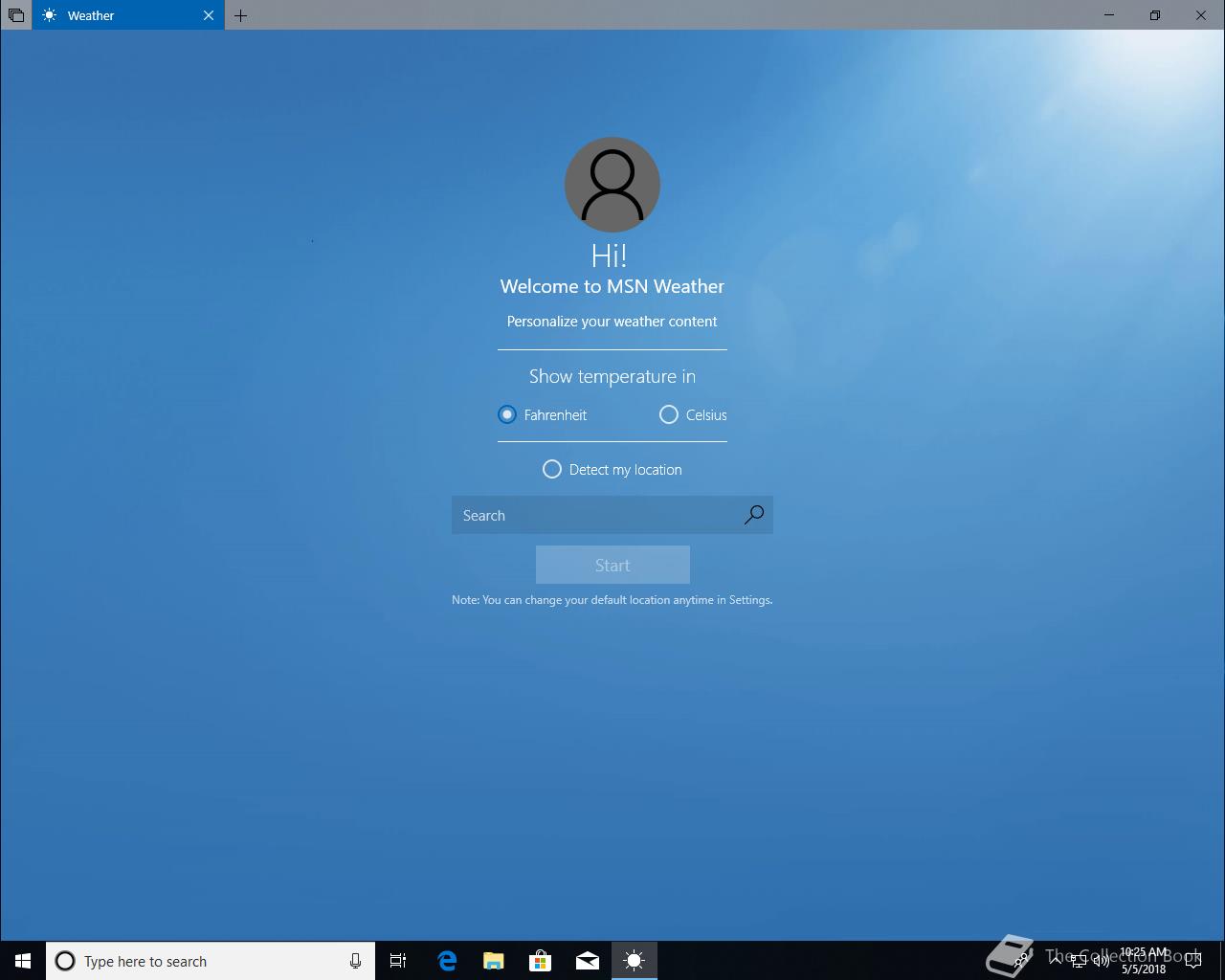This screenshot has height=980, width=1225.
Task: Open network status tray icon
Action: point(1079,961)
